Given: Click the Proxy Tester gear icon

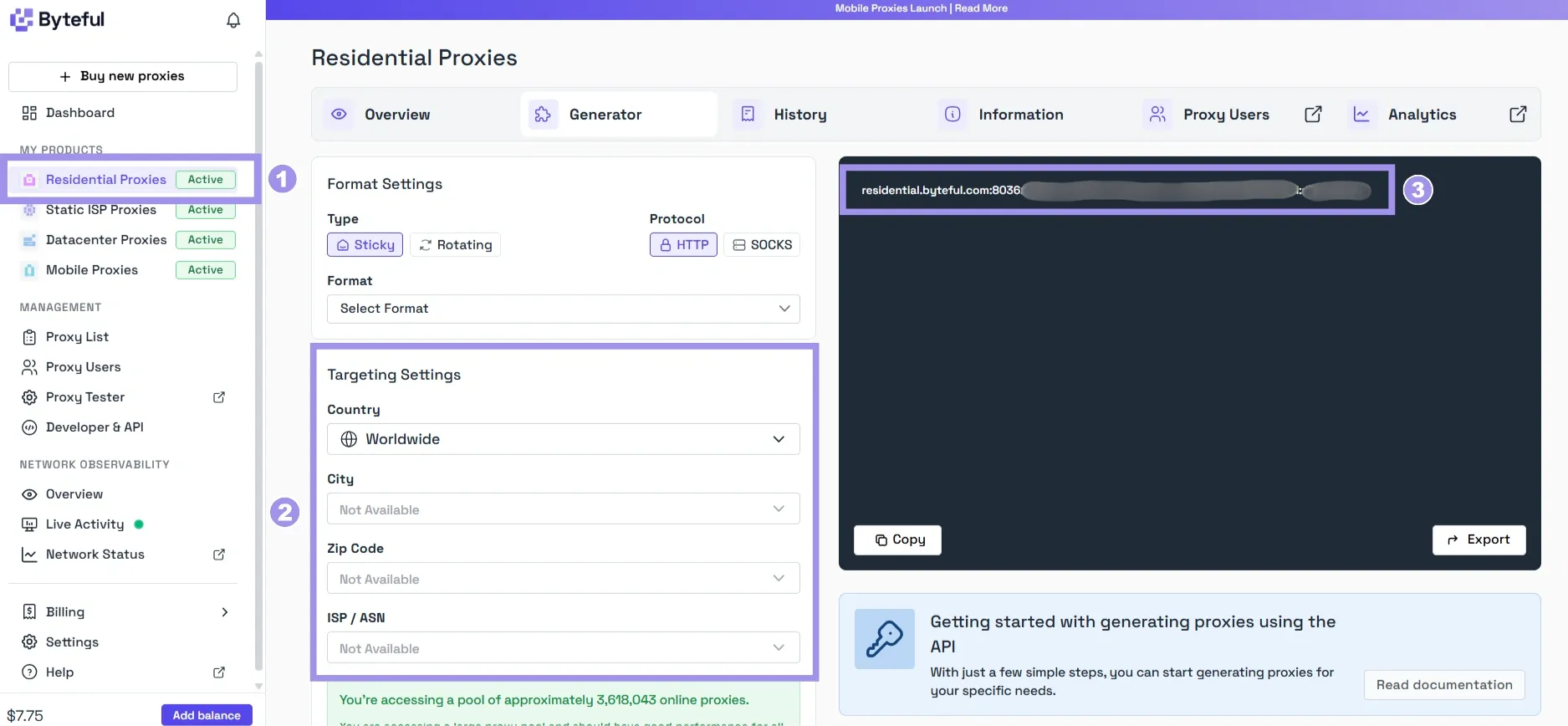Looking at the screenshot, I should pos(29,397).
